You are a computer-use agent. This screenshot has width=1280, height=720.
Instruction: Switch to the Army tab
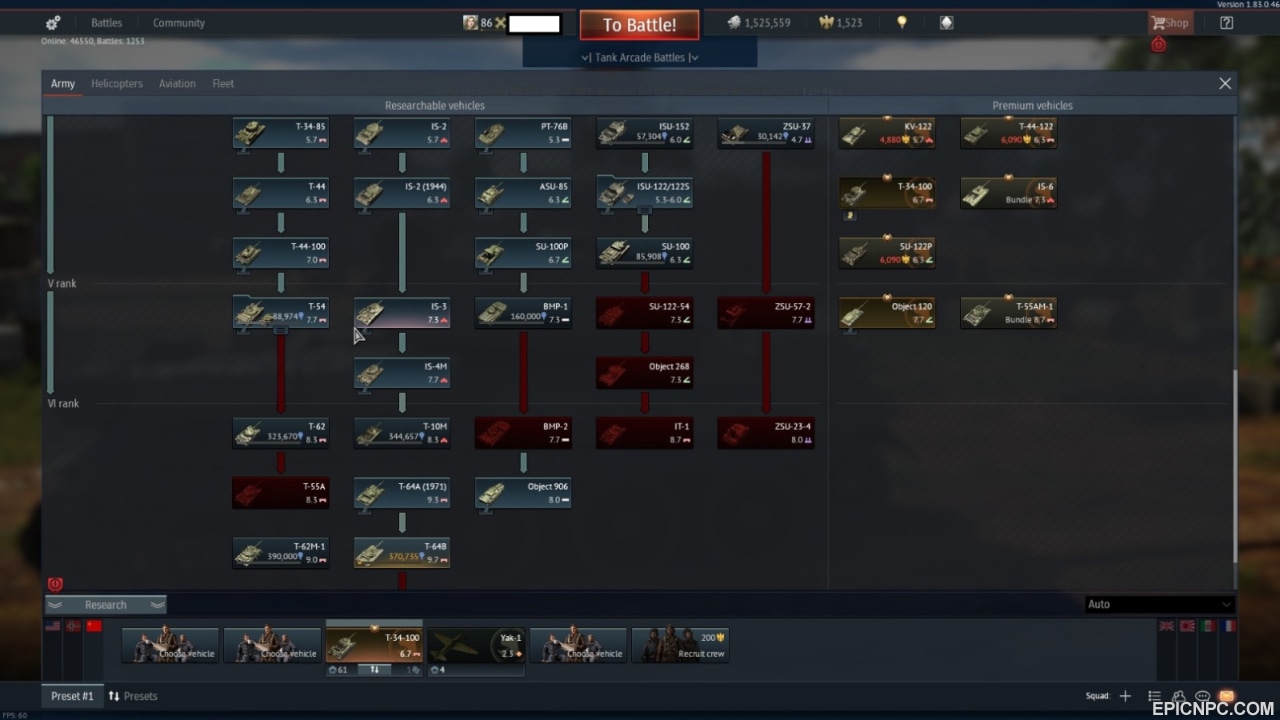coord(63,84)
